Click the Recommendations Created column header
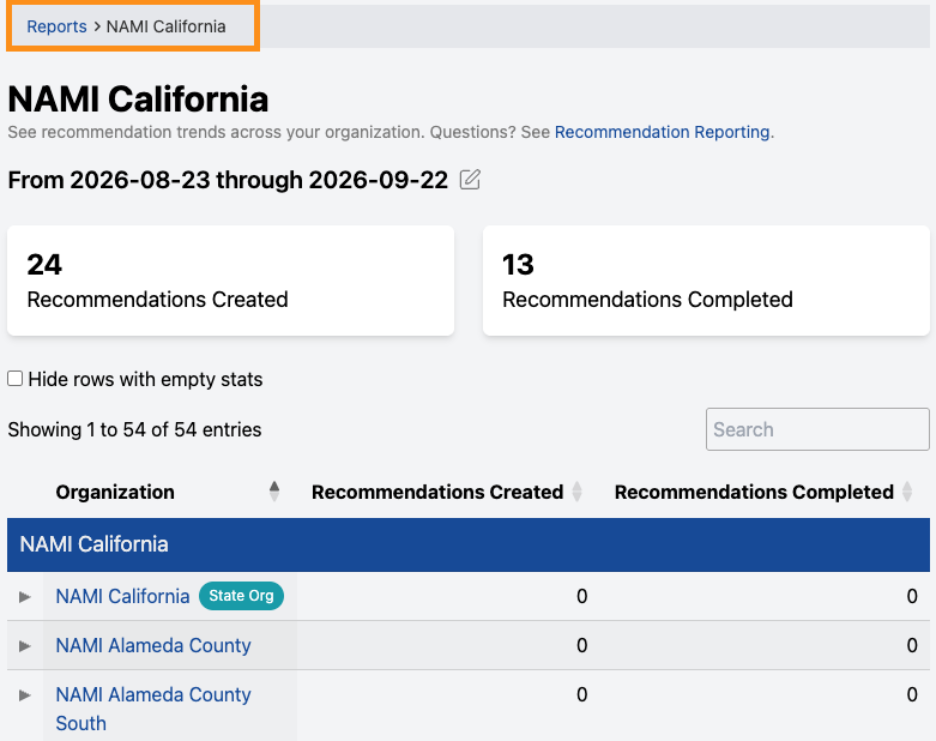Image resolution: width=936 pixels, height=741 pixels. coord(437,492)
